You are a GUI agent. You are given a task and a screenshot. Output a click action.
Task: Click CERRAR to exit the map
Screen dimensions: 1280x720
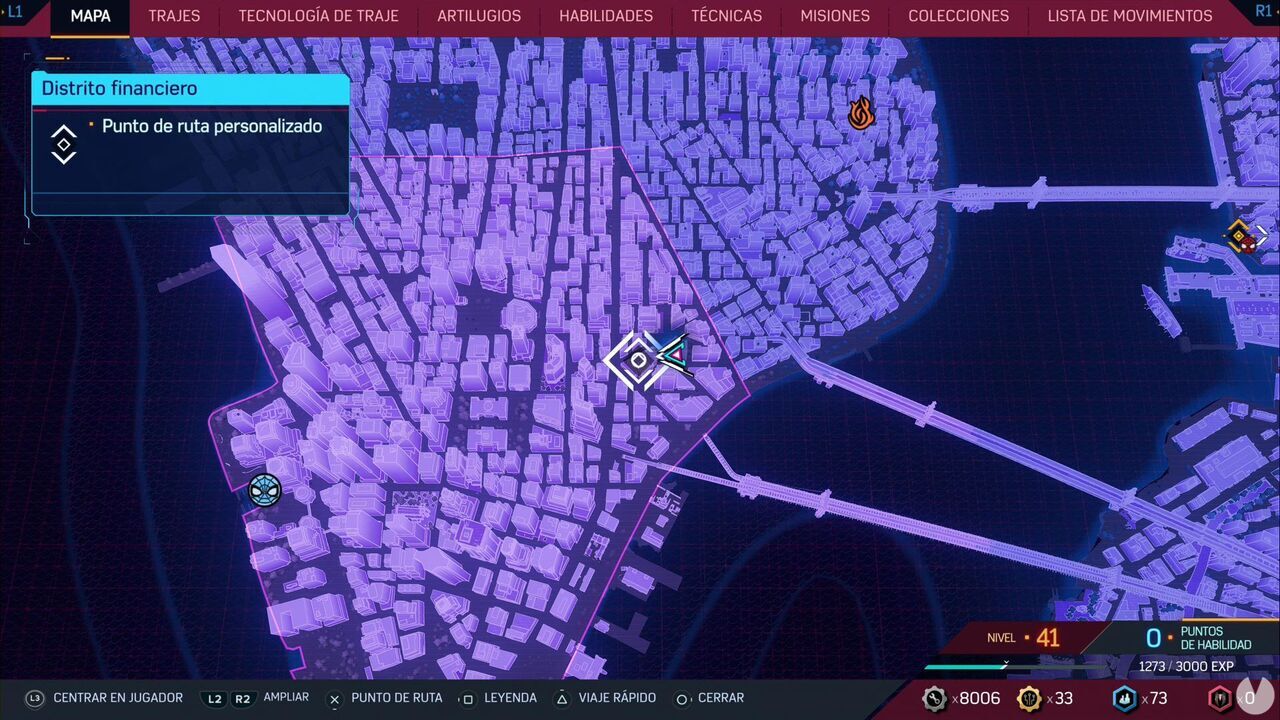[721, 698]
